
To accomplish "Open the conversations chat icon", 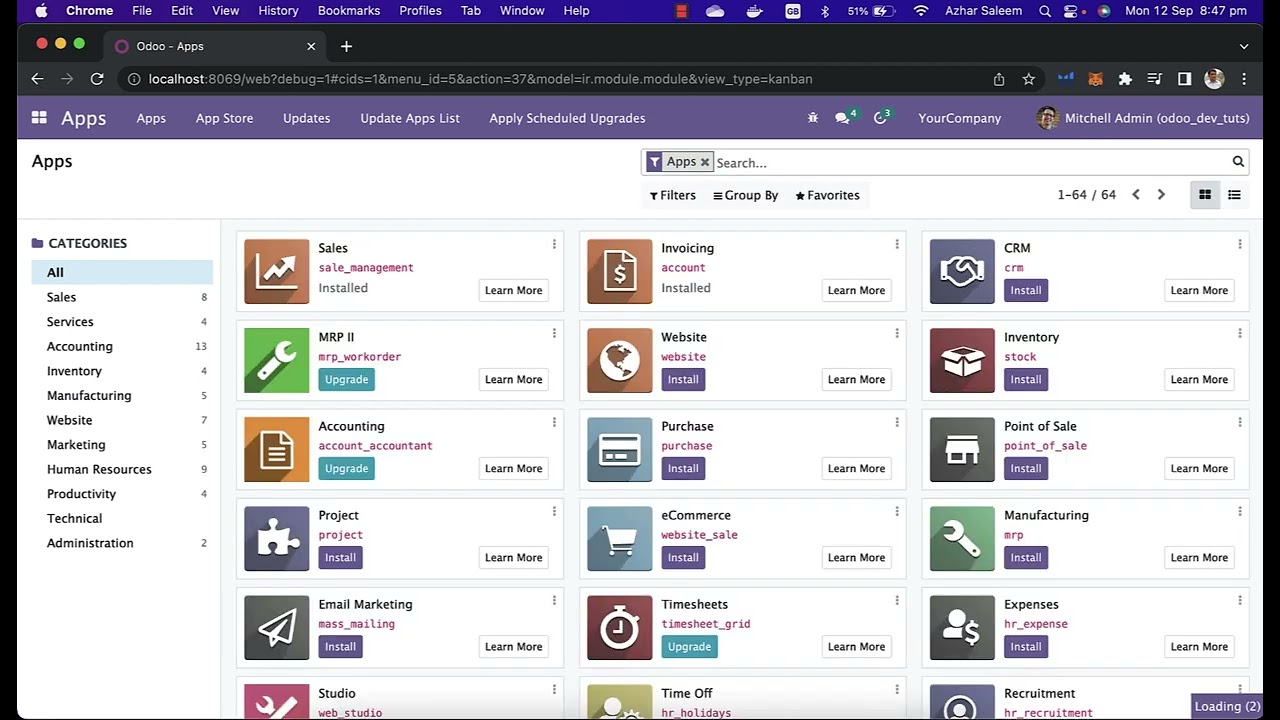I will pos(843,118).
